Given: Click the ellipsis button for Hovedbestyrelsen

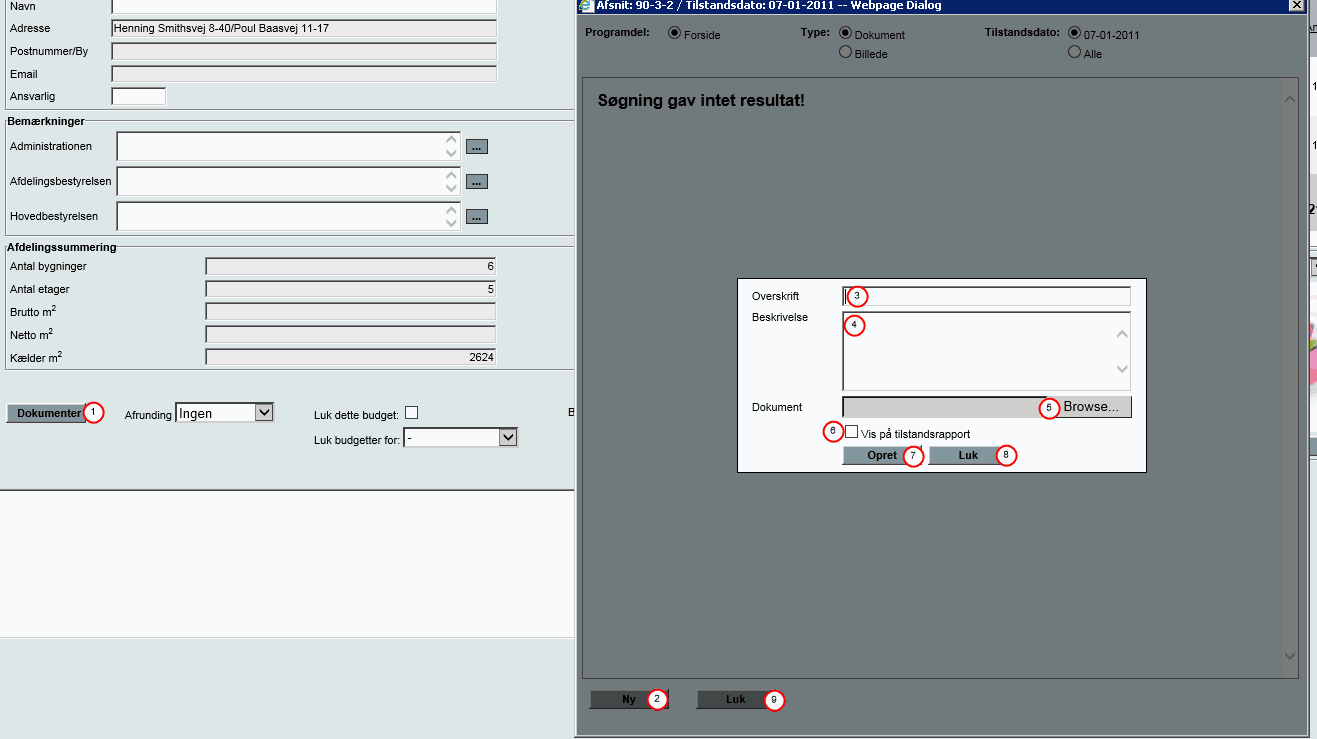Looking at the screenshot, I should pos(477,217).
